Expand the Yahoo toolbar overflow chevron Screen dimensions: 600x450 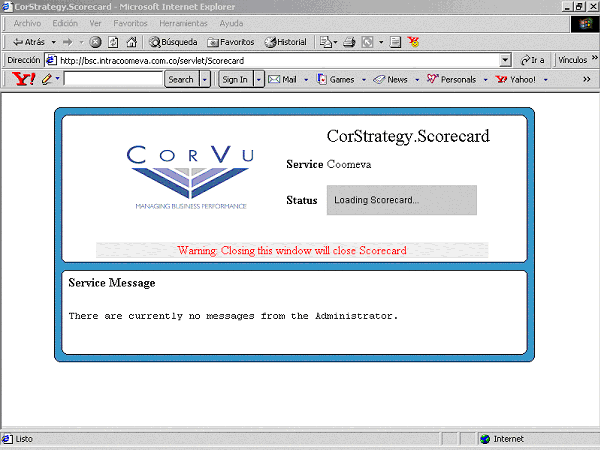(586, 79)
